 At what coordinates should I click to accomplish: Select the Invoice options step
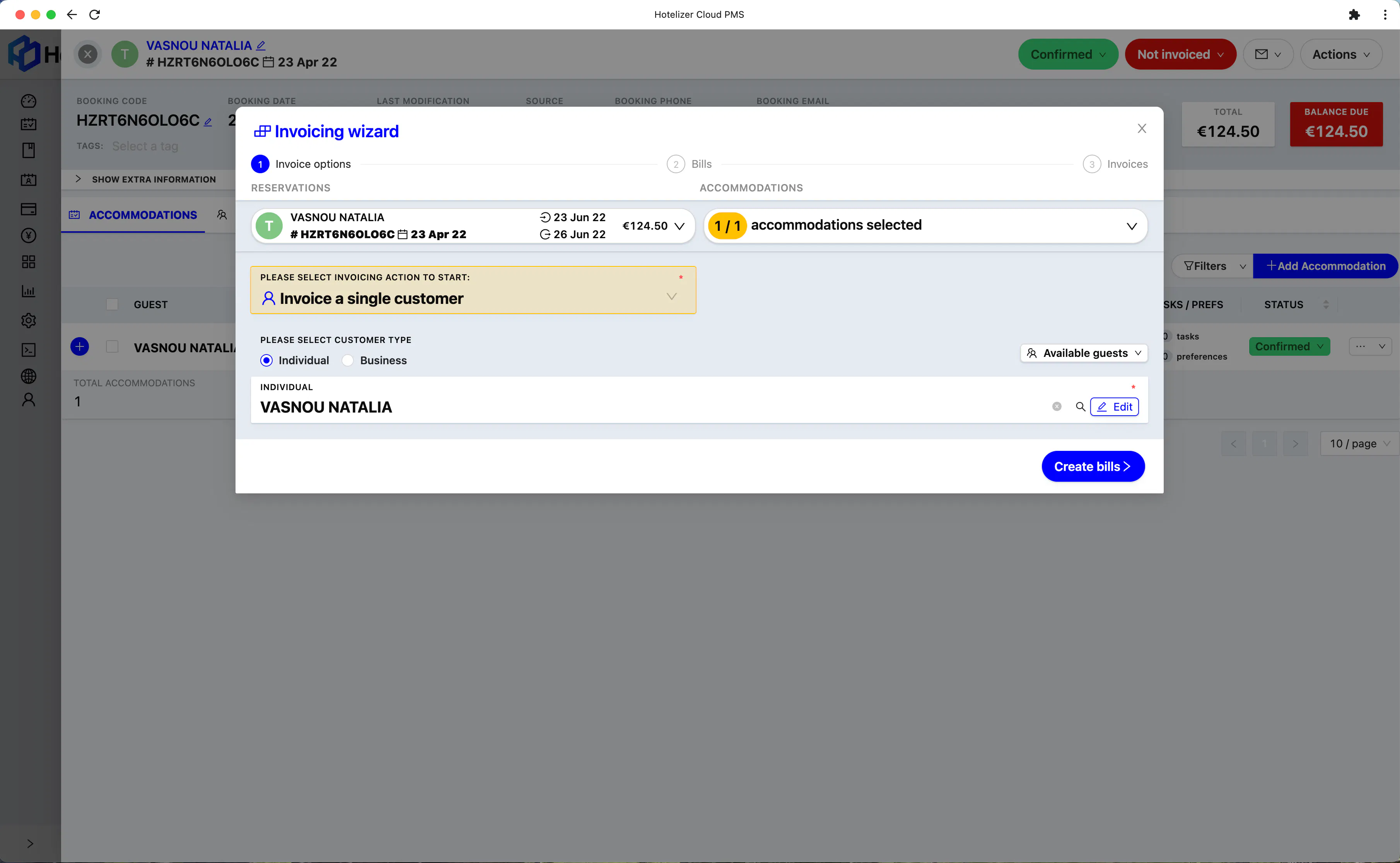pyautogui.click(x=301, y=164)
